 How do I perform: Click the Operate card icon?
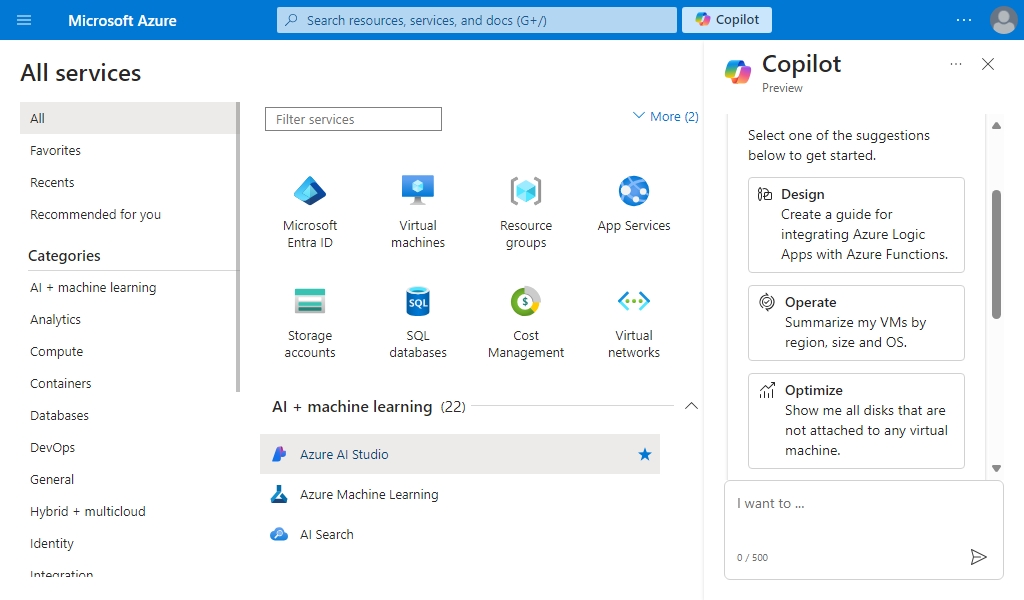click(x=767, y=302)
